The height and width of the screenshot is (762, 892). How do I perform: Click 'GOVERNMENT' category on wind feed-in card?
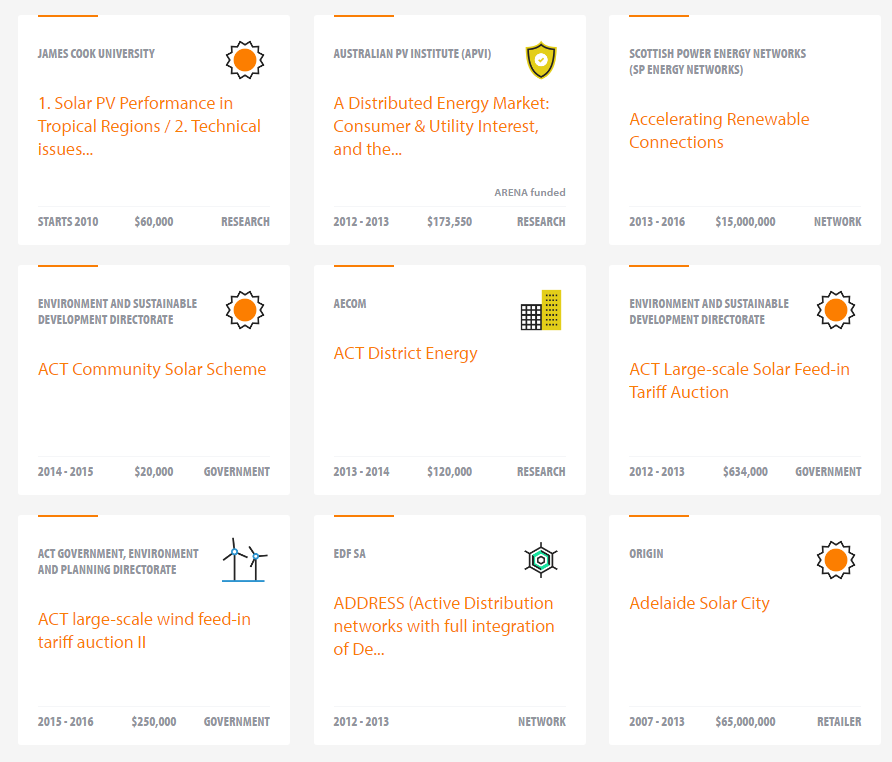237,721
